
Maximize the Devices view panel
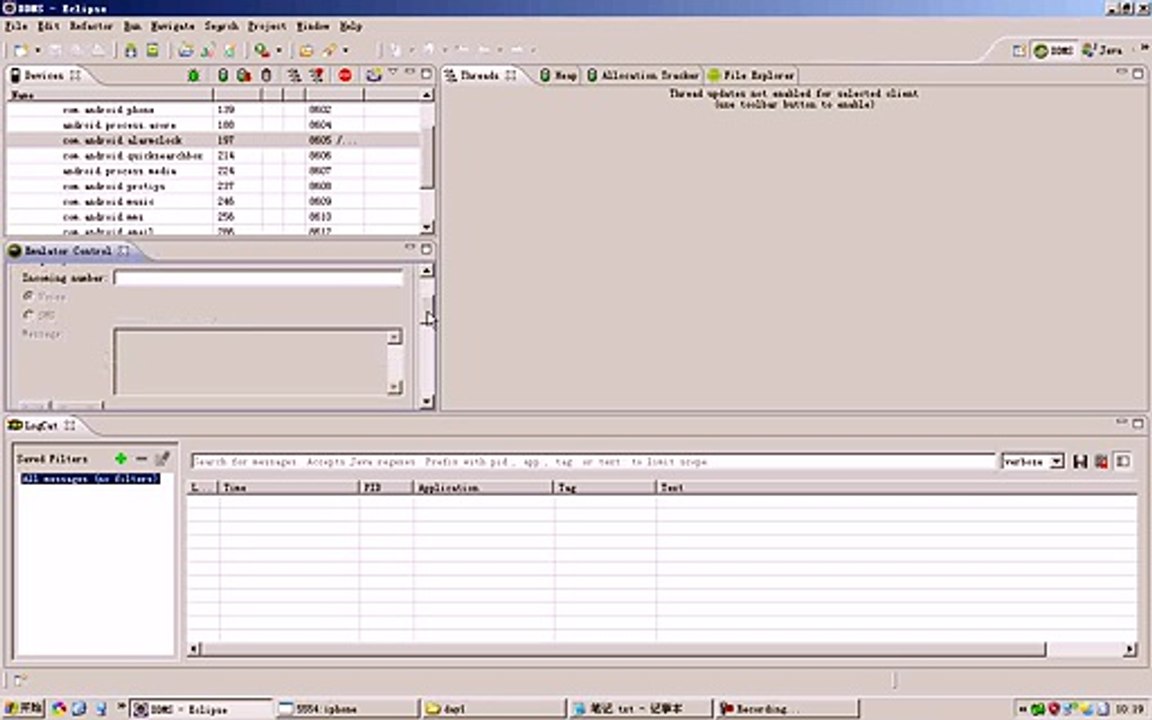(x=426, y=73)
